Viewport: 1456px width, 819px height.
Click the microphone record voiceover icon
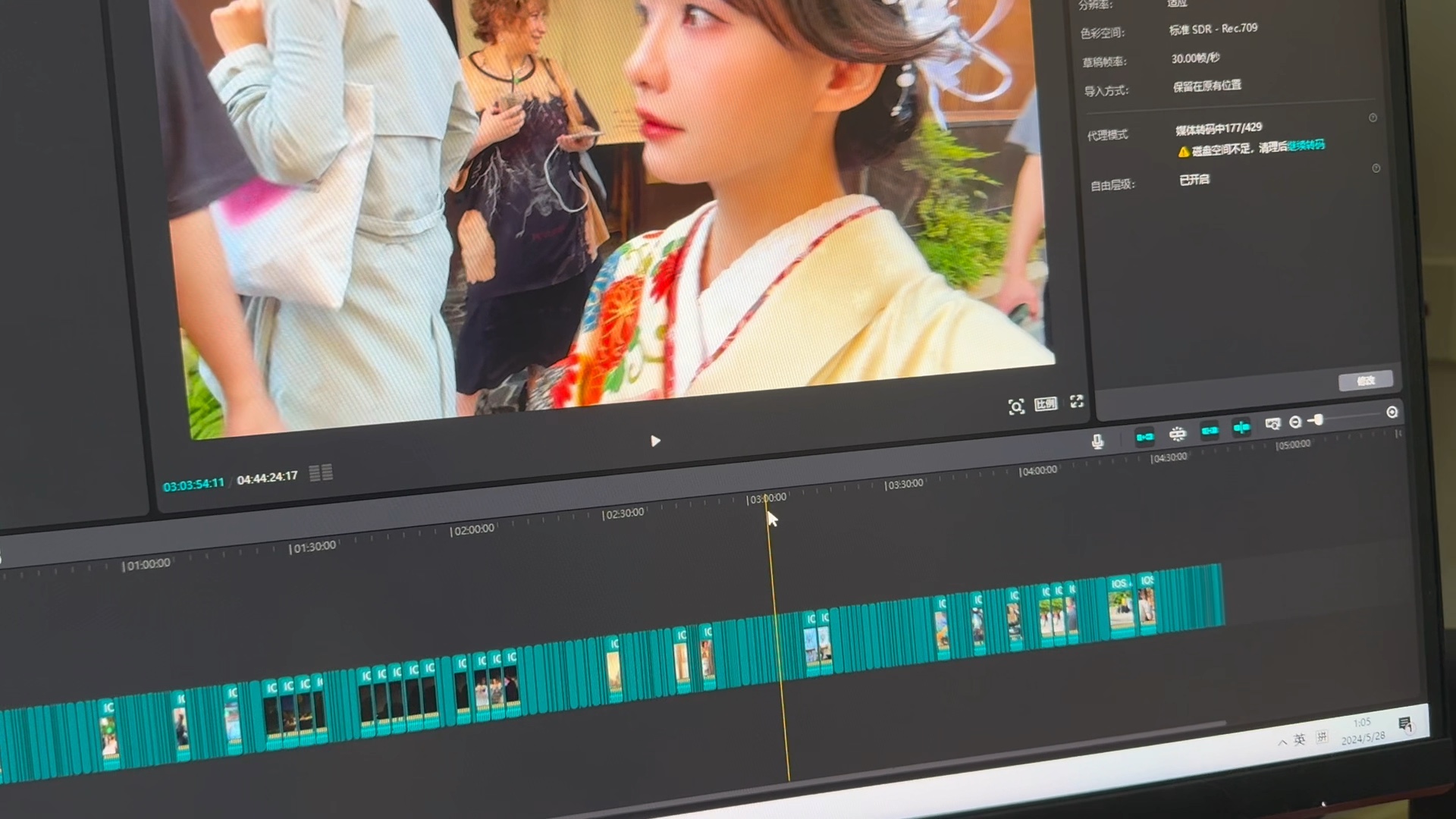click(x=1097, y=441)
